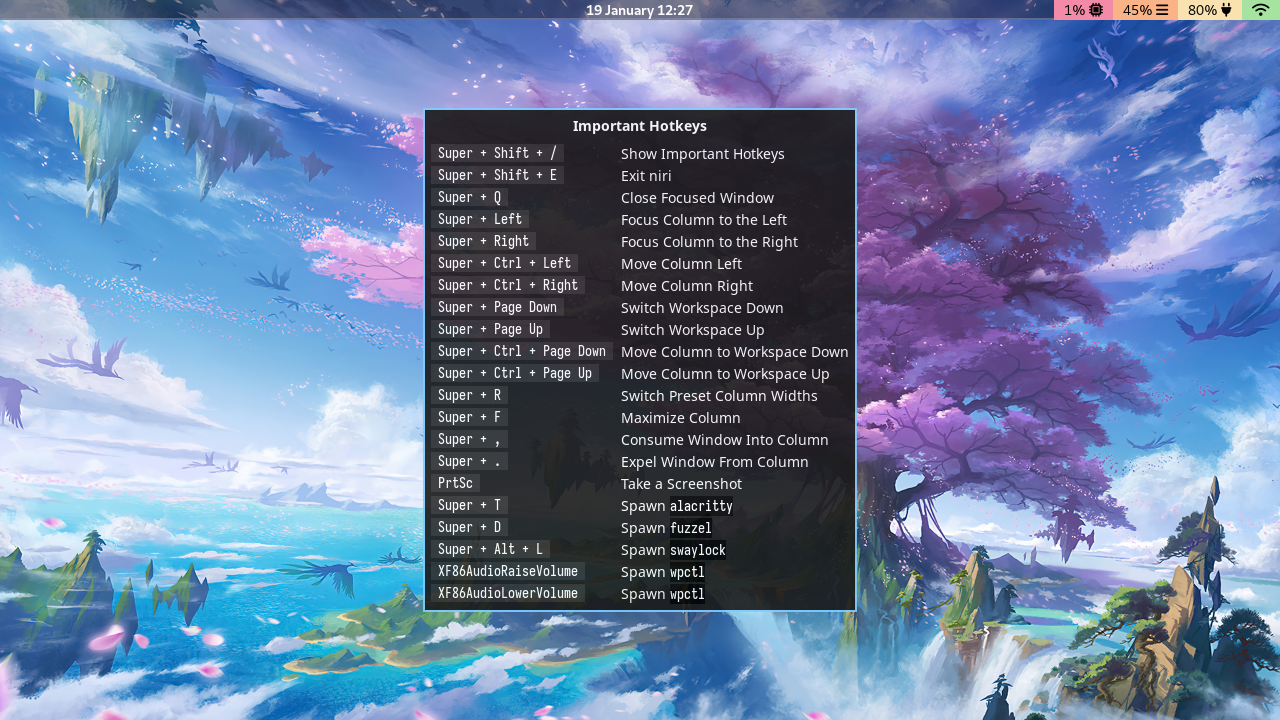Click the Take a Screenshot description
The image size is (1280, 720).
click(x=681, y=484)
